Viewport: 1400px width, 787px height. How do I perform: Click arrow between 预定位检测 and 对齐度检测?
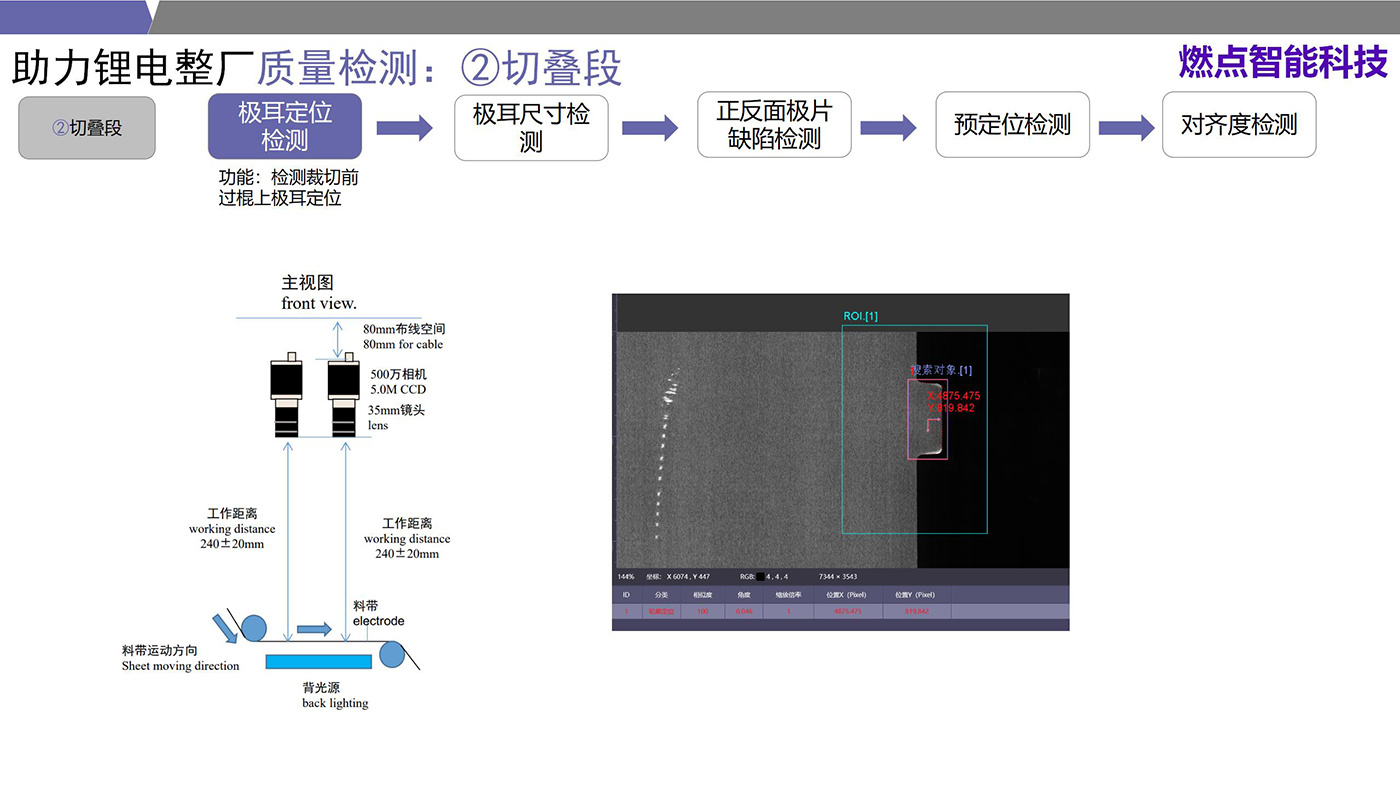[x=1126, y=127]
